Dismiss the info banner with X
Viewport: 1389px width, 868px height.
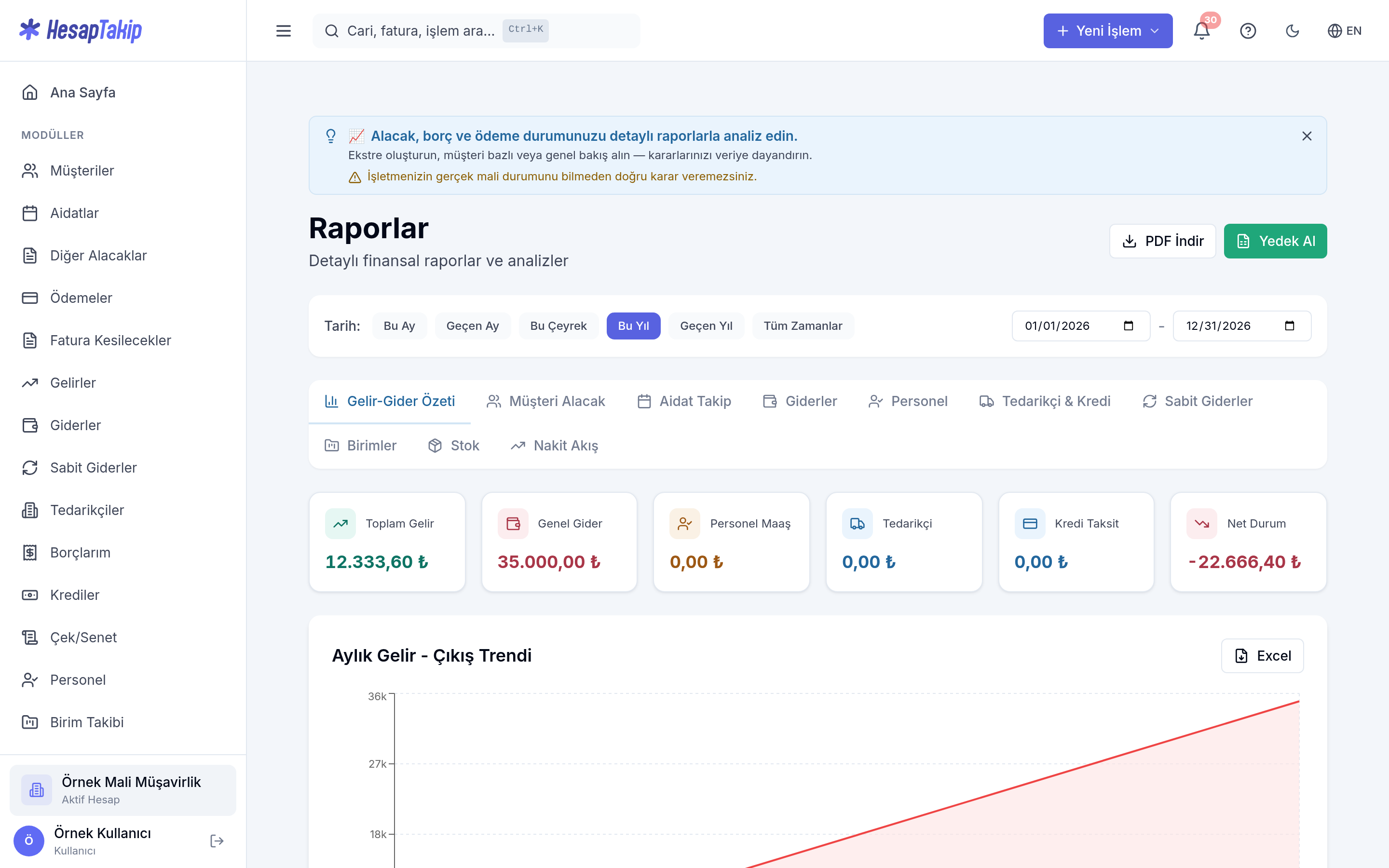[1307, 136]
